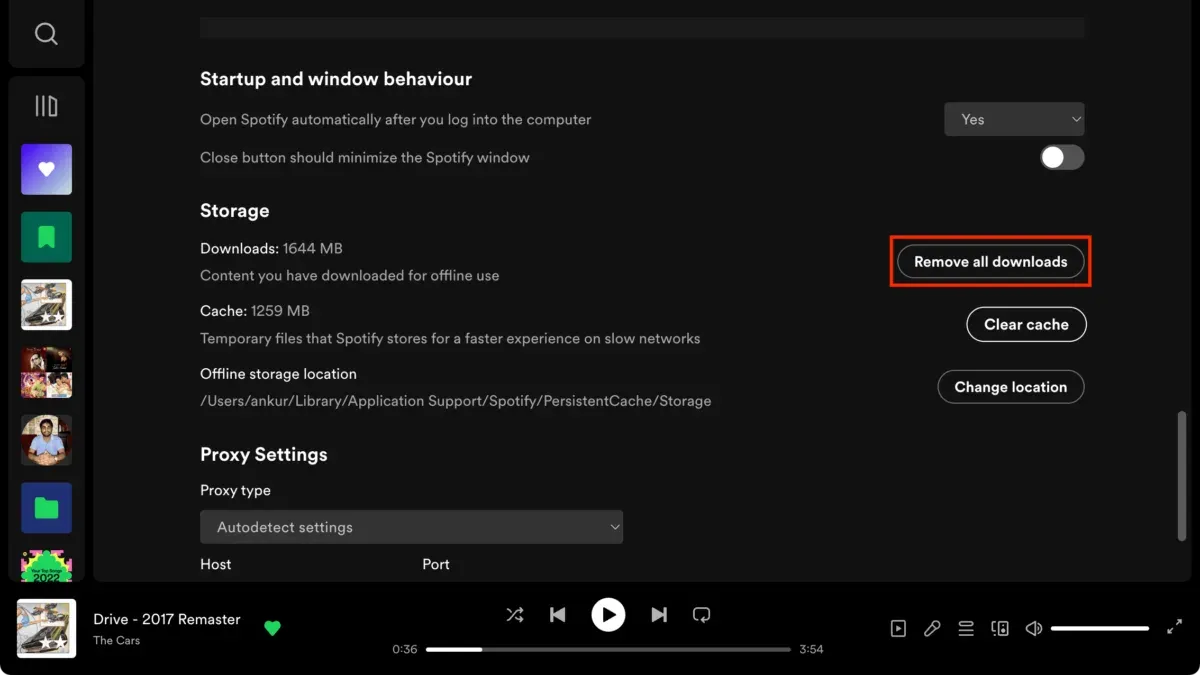Toggle Close button should minimize the Spotify window
1200x675 pixels.
(x=1062, y=157)
